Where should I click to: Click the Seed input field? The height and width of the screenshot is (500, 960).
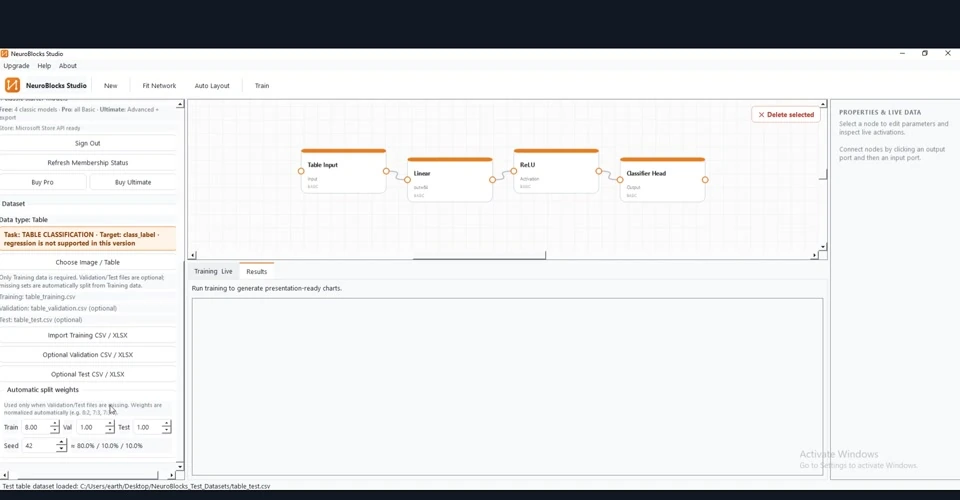pos(39,446)
